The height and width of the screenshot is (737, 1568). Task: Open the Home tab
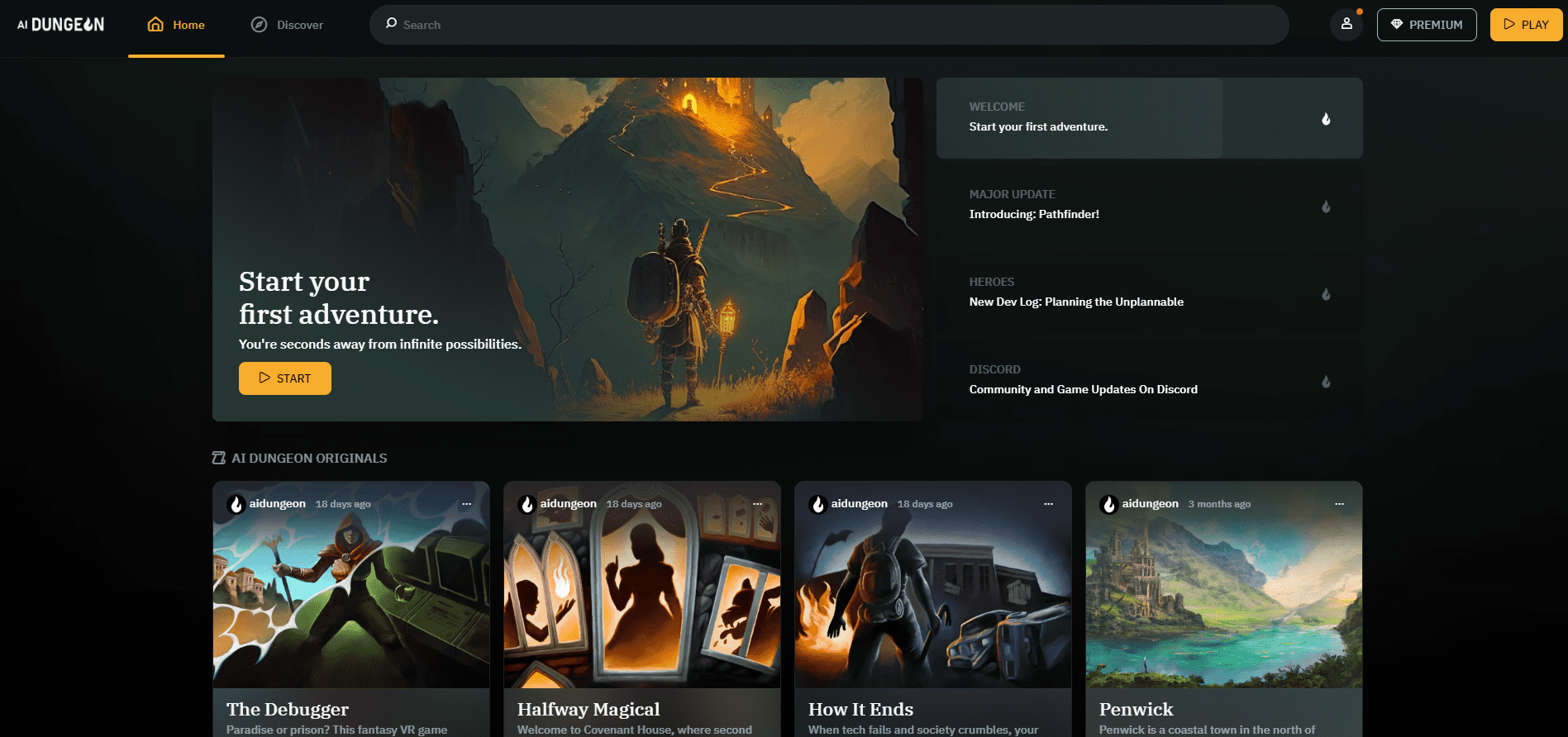[x=176, y=25]
